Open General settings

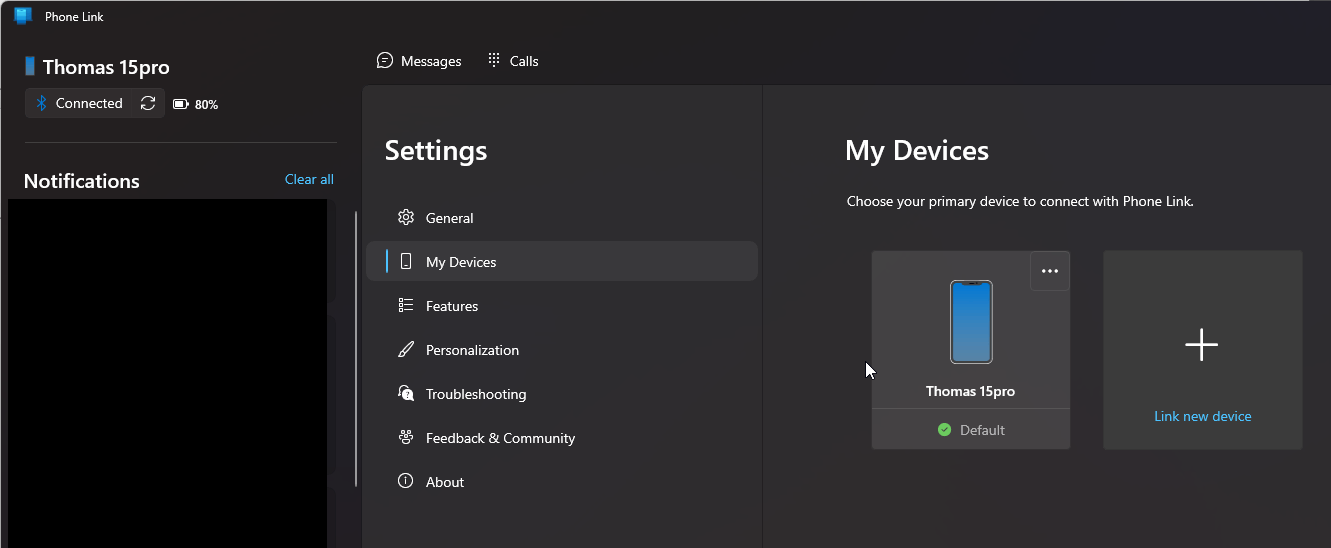click(x=562, y=218)
